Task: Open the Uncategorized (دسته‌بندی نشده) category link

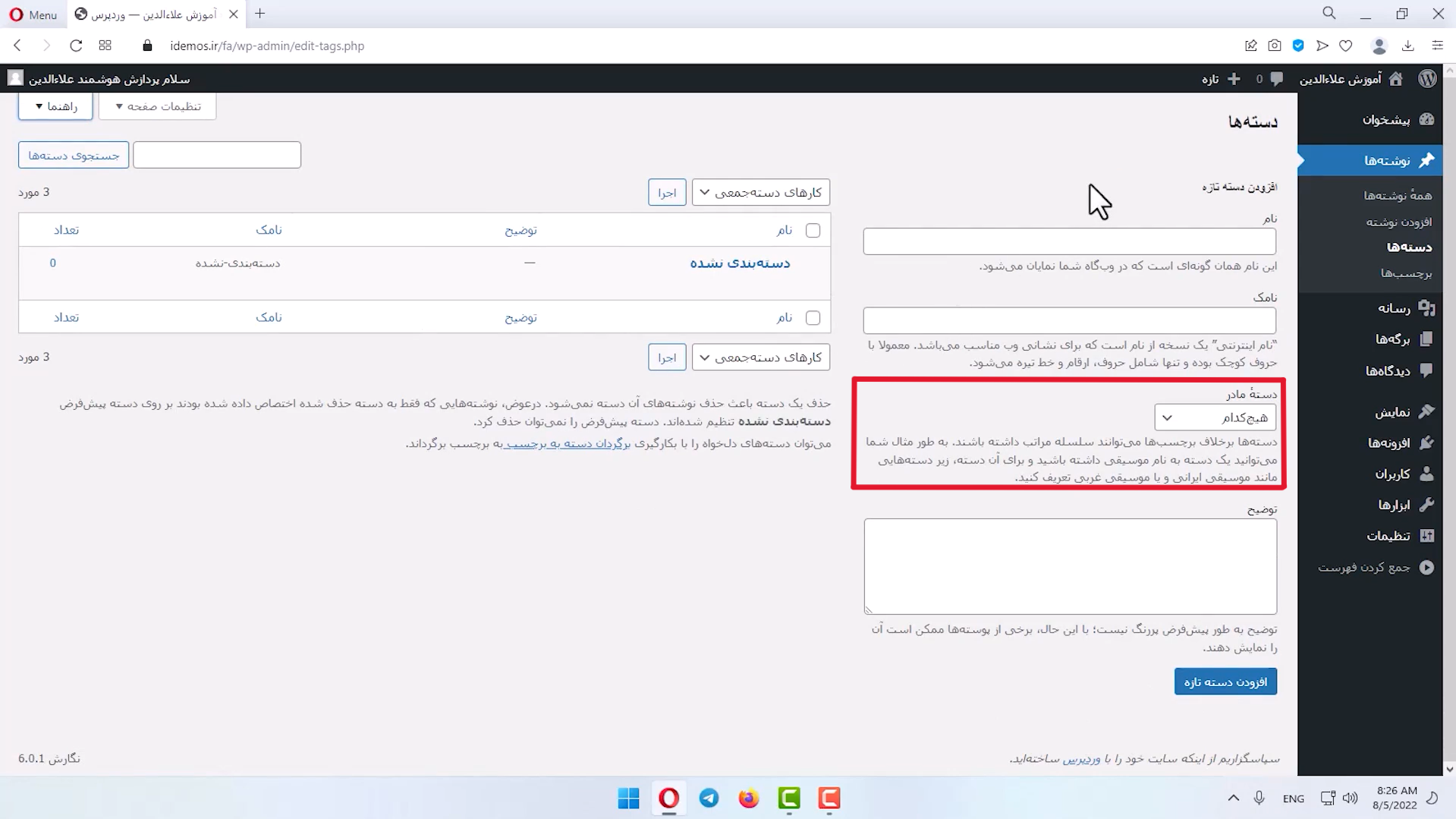Action: pyautogui.click(x=740, y=263)
